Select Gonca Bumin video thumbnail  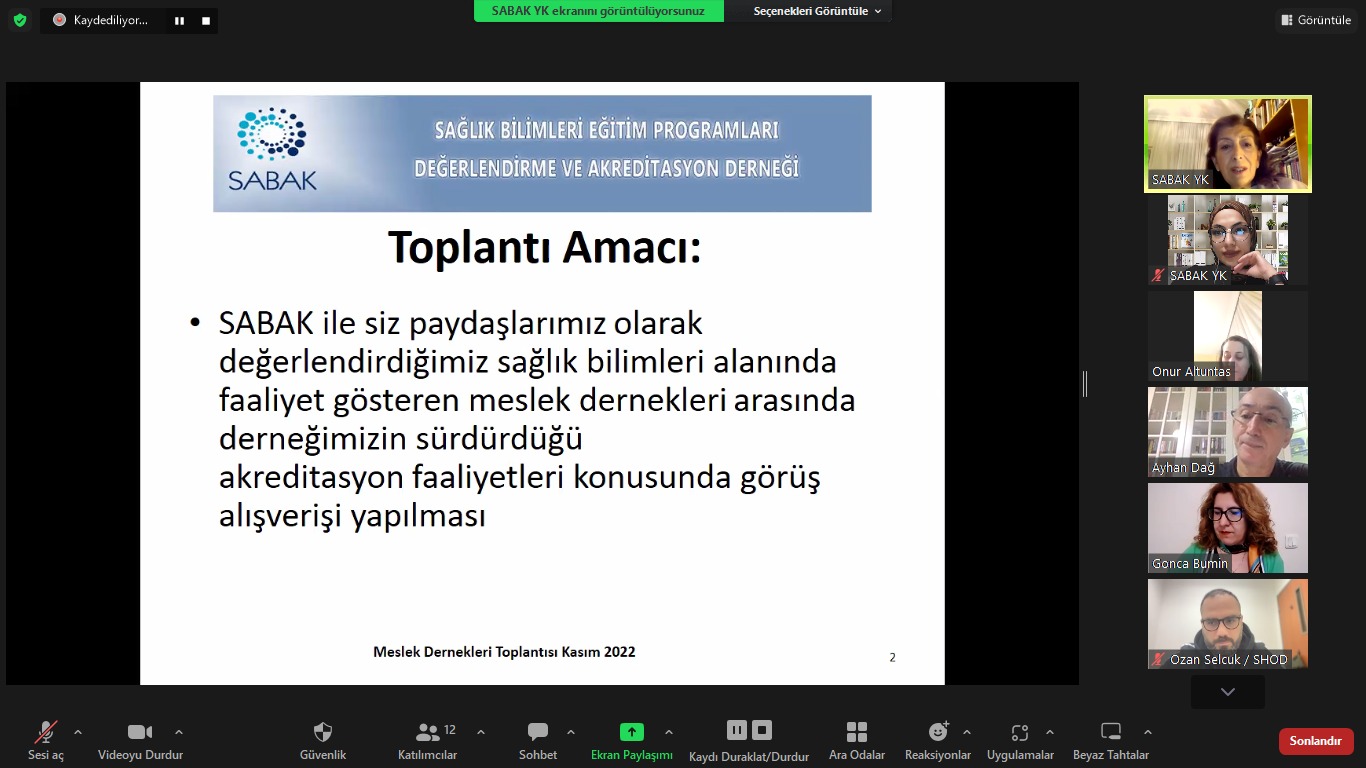1228,528
